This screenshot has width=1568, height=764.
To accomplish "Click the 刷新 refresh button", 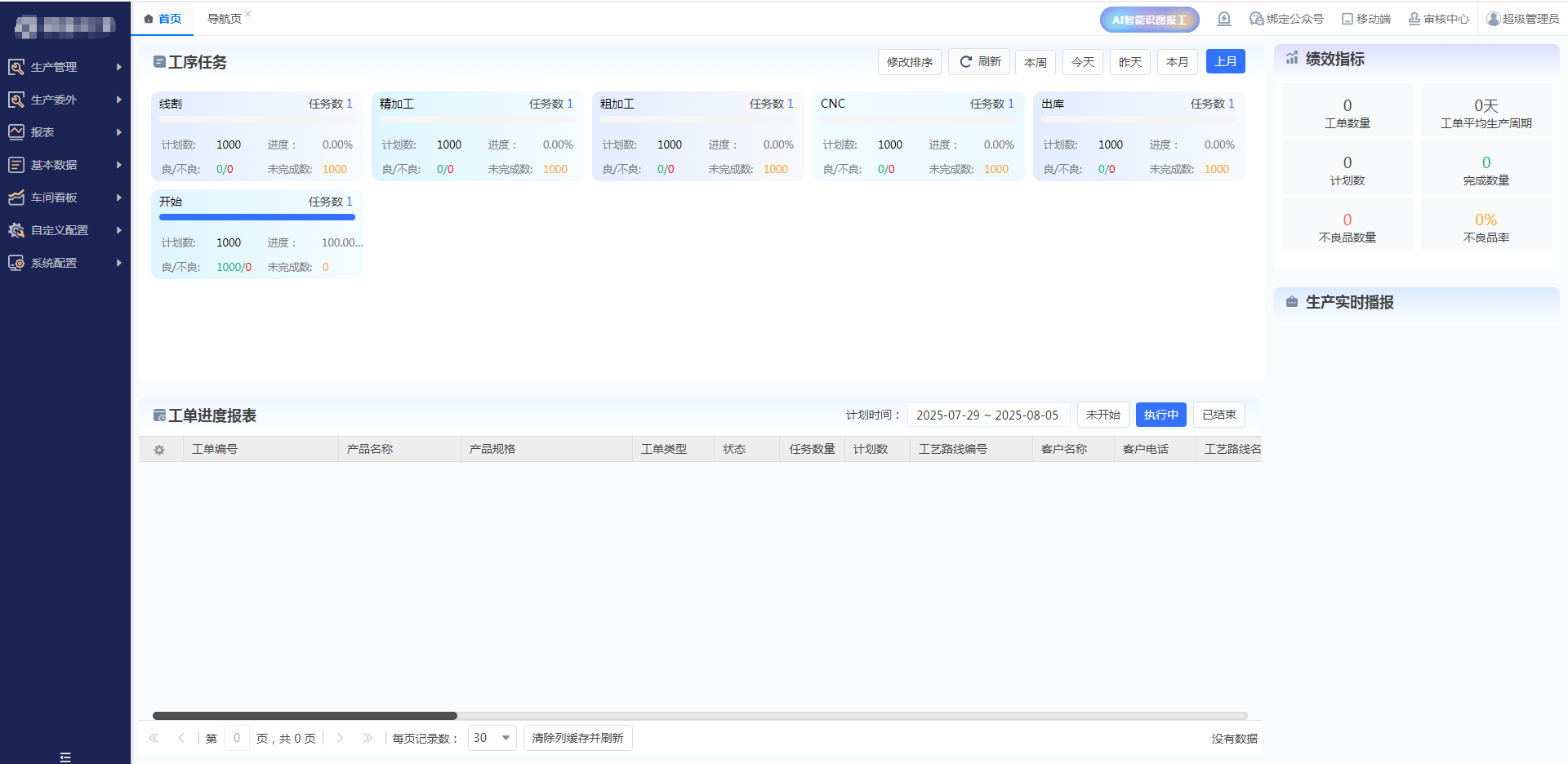I will pos(979,62).
